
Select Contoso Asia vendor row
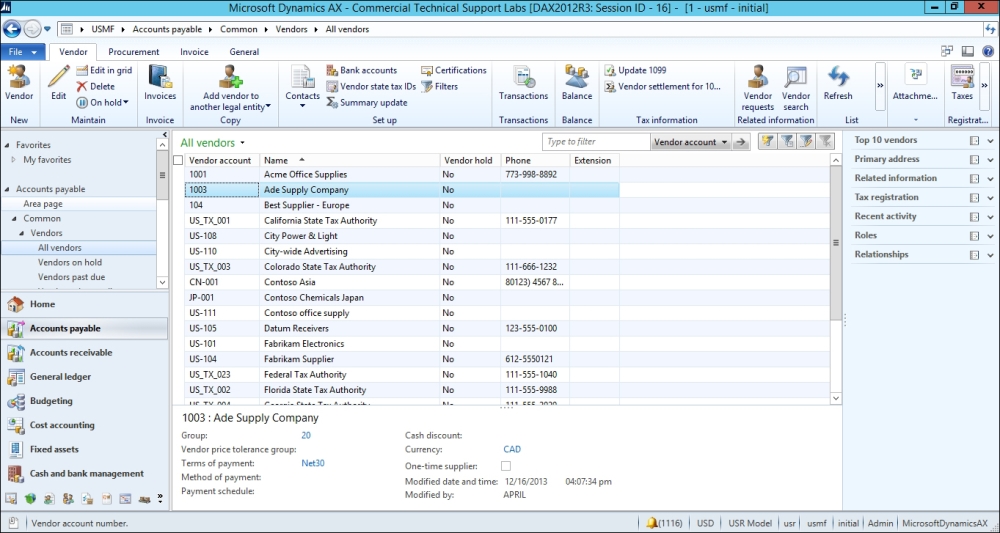402,282
